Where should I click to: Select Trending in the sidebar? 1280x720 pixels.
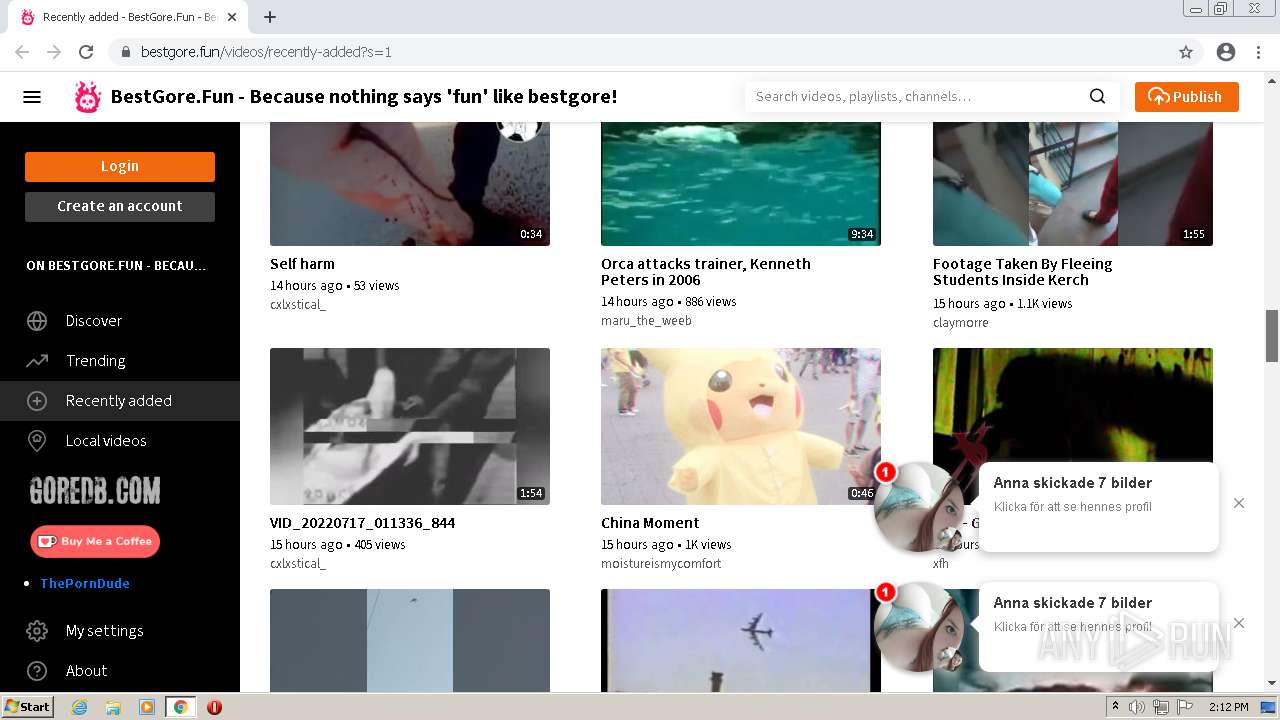point(96,361)
